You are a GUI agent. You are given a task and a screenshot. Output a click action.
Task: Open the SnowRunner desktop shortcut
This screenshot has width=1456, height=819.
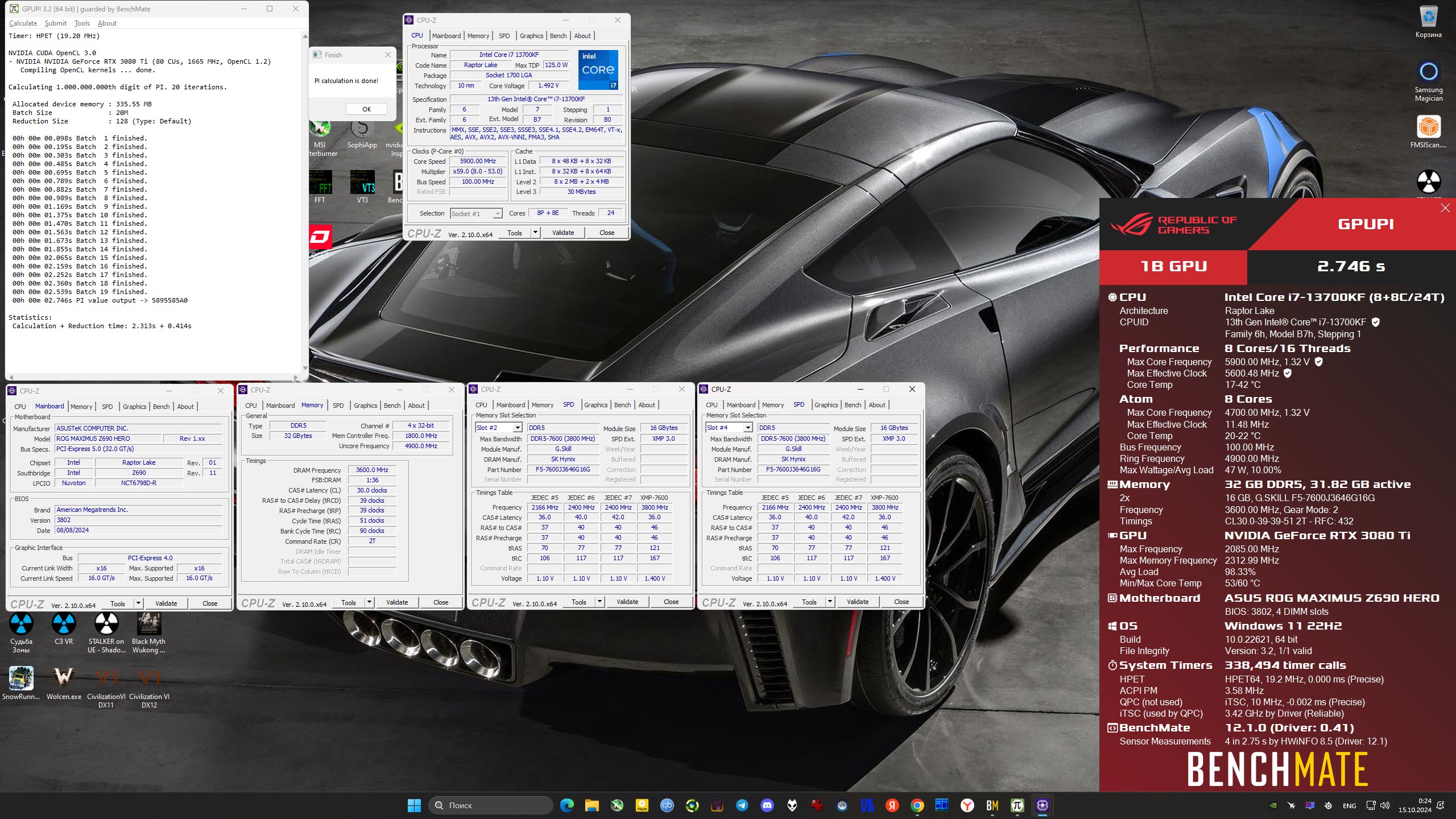[x=21, y=684]
